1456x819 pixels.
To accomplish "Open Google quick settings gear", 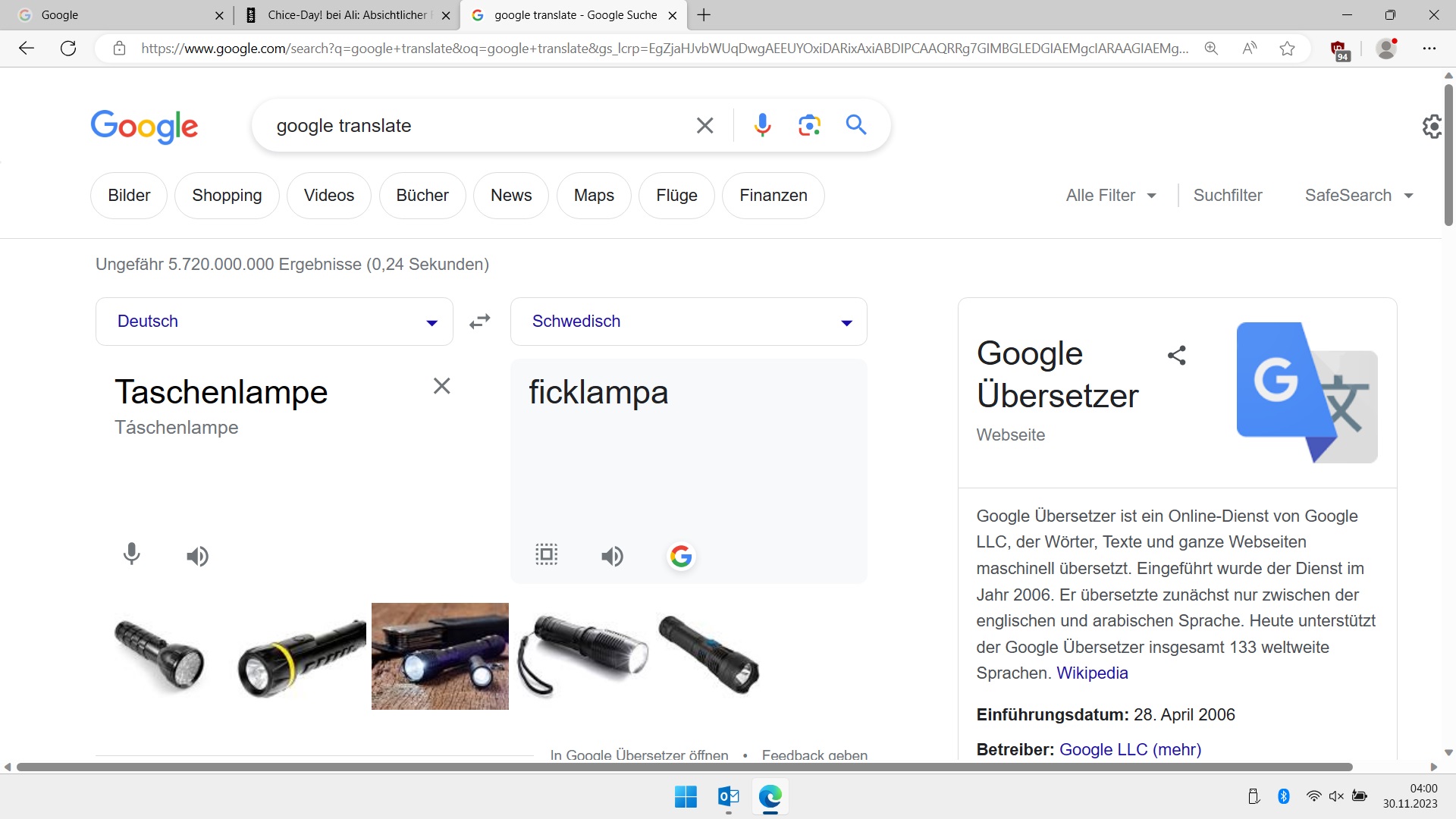I will 1432,127.
